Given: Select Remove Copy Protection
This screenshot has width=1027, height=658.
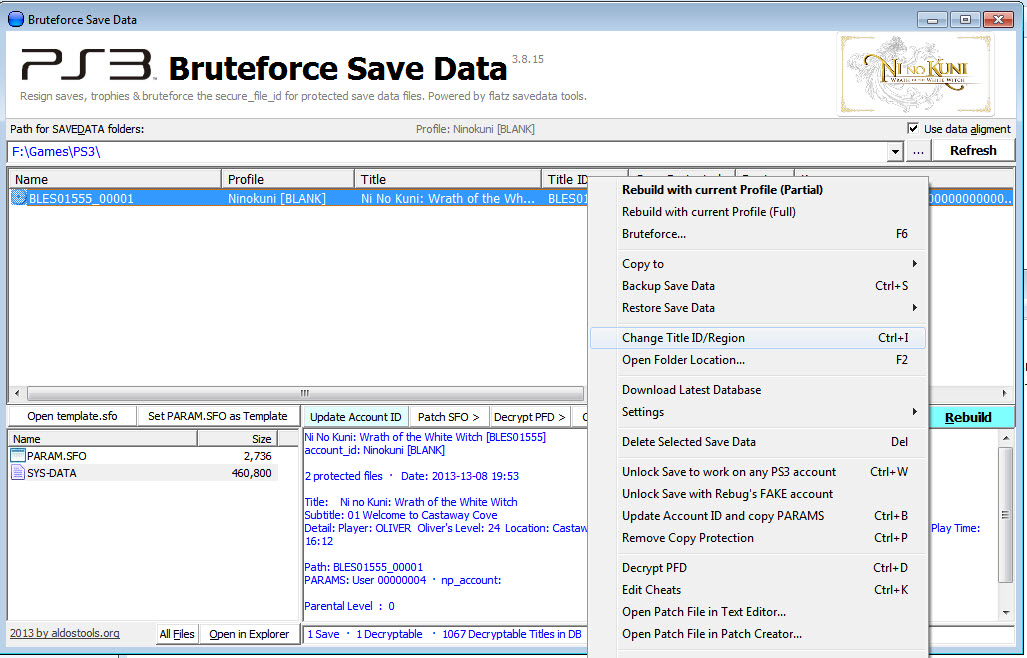Looking at the screenshot, I should click(758, 538).
